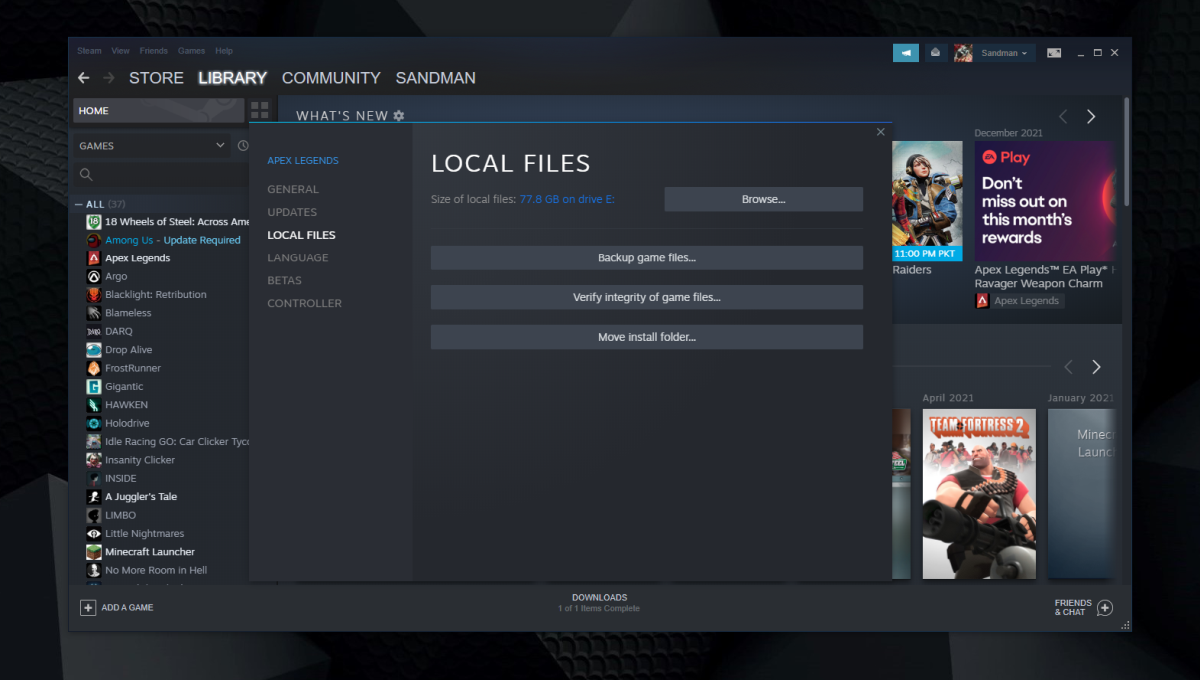The image size is (1200, 680).
Task: Select the UPDATES properties section
Action: [292, 212]
